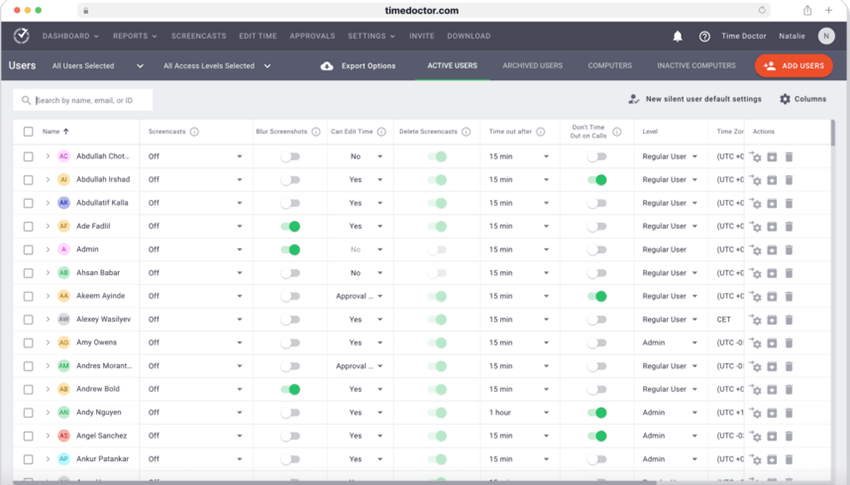Click Don't Time Out on Calls info icon
The width and height of the screenshot is (850, 485).
click(x=617, y=132)
